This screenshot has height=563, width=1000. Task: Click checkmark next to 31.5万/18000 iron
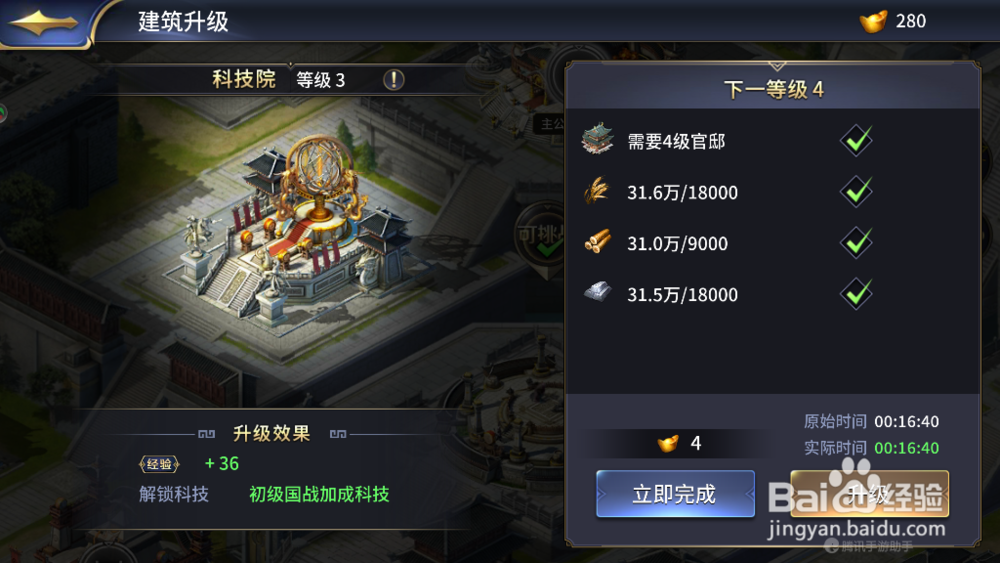857,293
